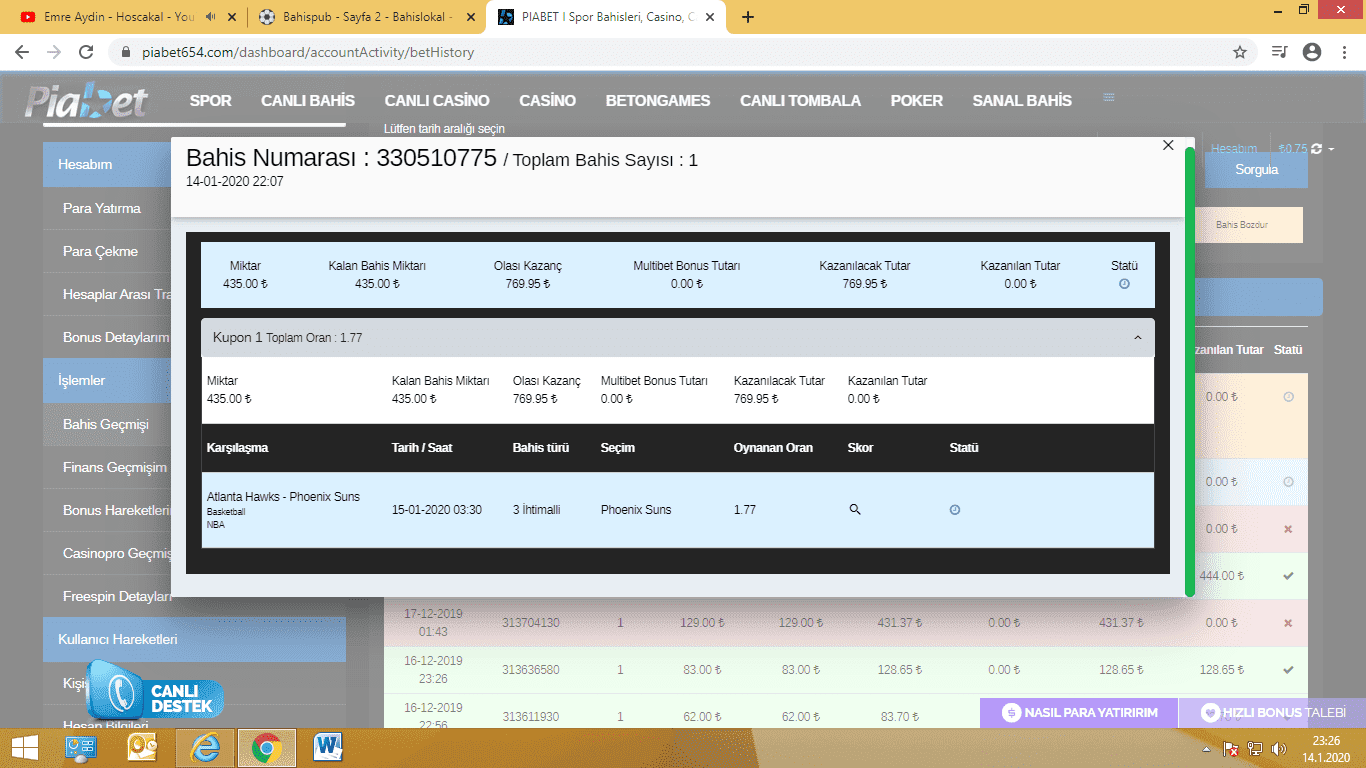Go back in the browser
This screenshot has width=1366, height=768.
pos(22,52)
